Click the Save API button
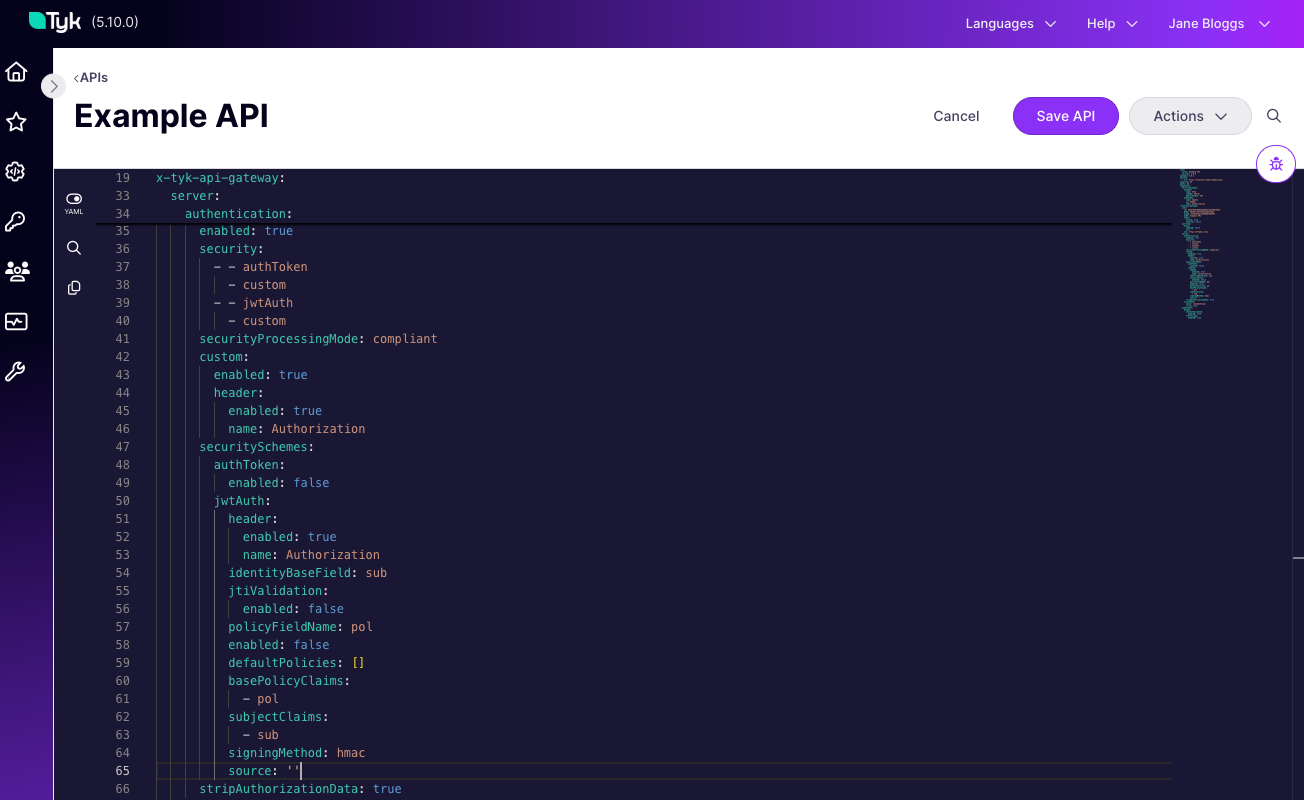The width and height of the screenshot is (1304, 800). (x=1065, y=116)
